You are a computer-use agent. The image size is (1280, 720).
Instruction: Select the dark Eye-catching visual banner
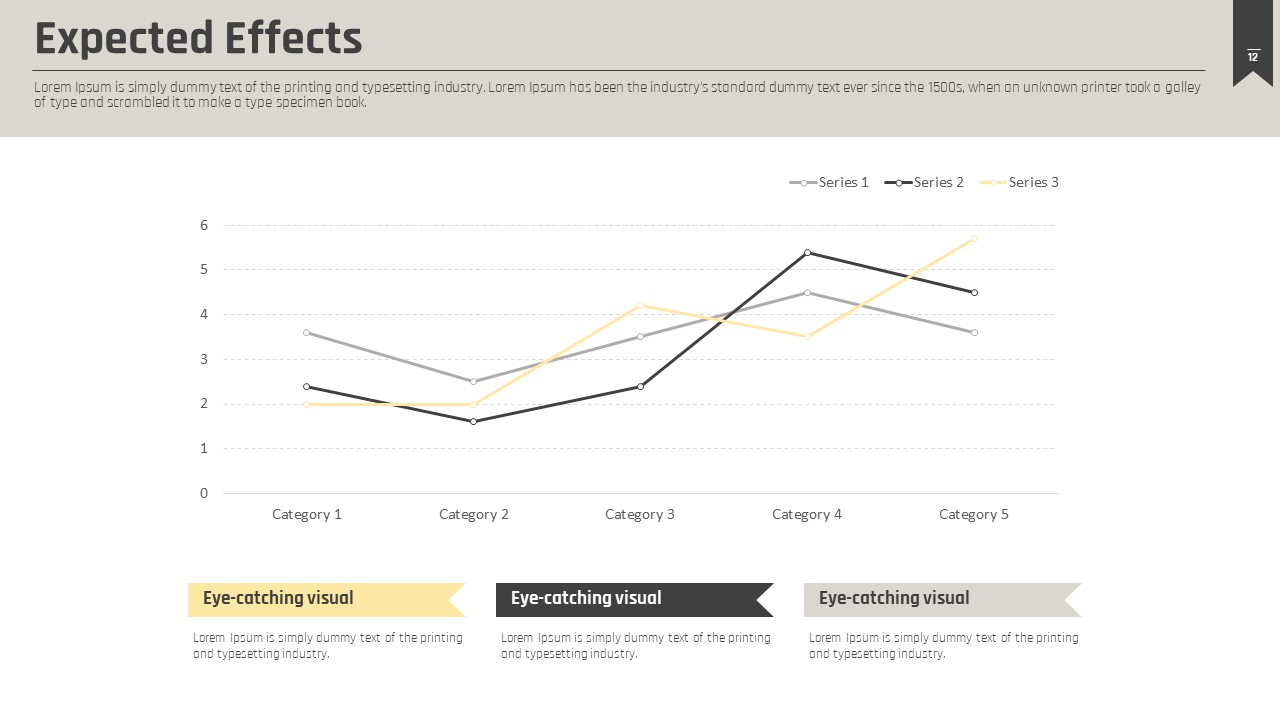click(634, 599)
